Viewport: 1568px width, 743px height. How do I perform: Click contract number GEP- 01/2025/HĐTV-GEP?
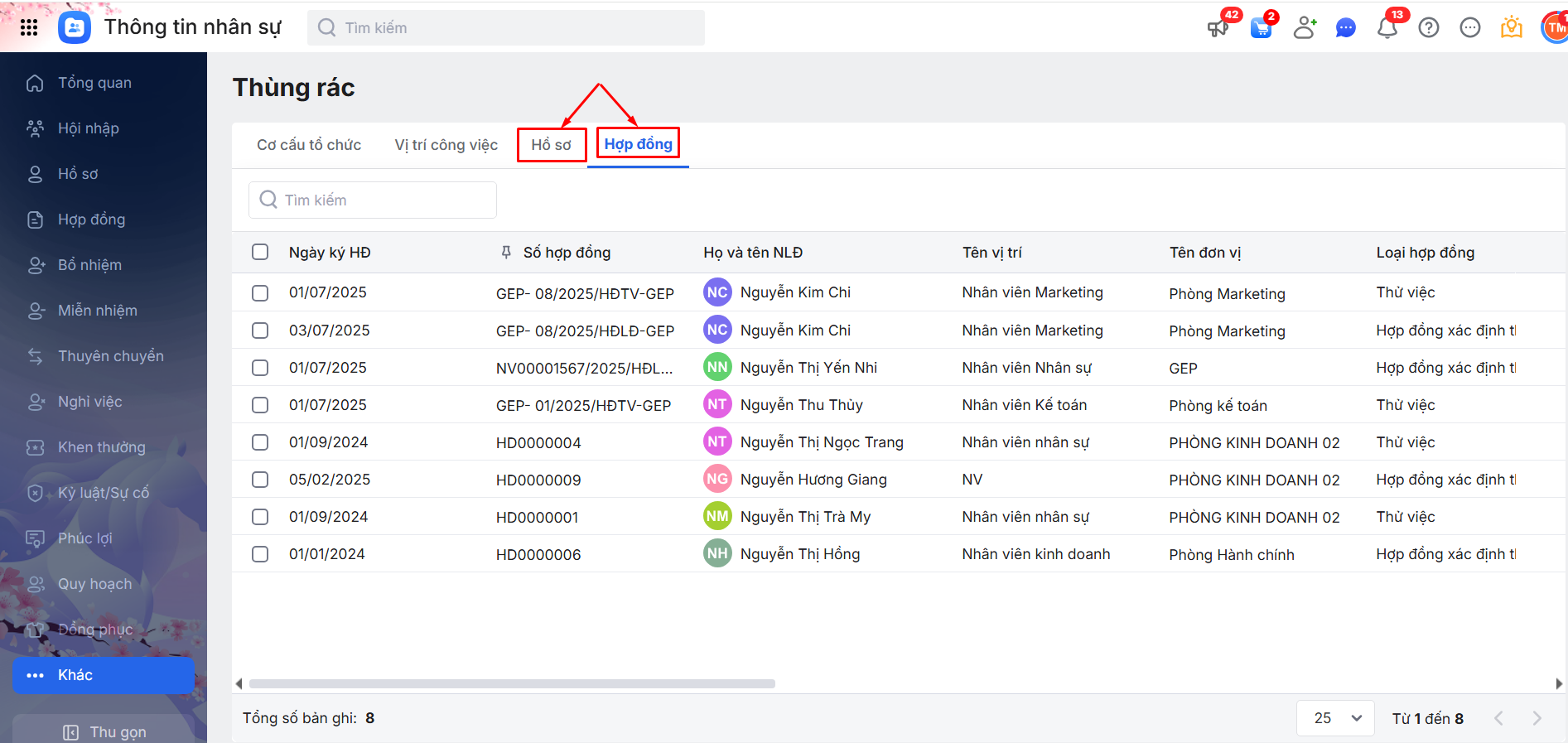[x=583, y=406]
